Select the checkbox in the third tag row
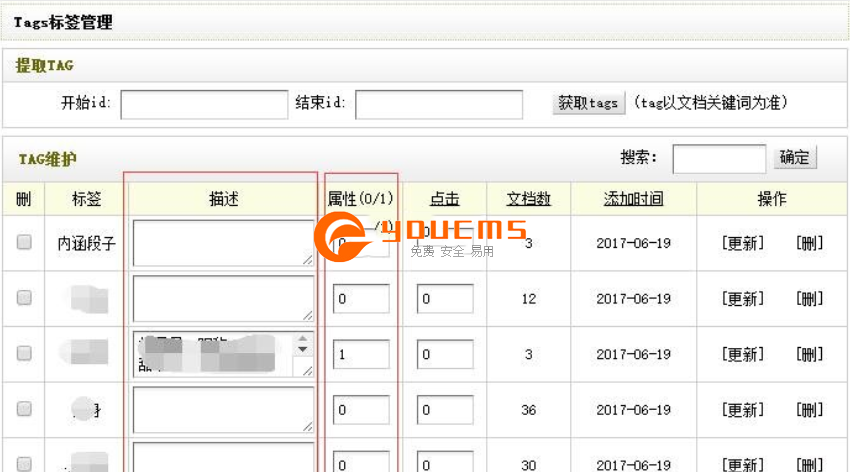 coord(25,353)
